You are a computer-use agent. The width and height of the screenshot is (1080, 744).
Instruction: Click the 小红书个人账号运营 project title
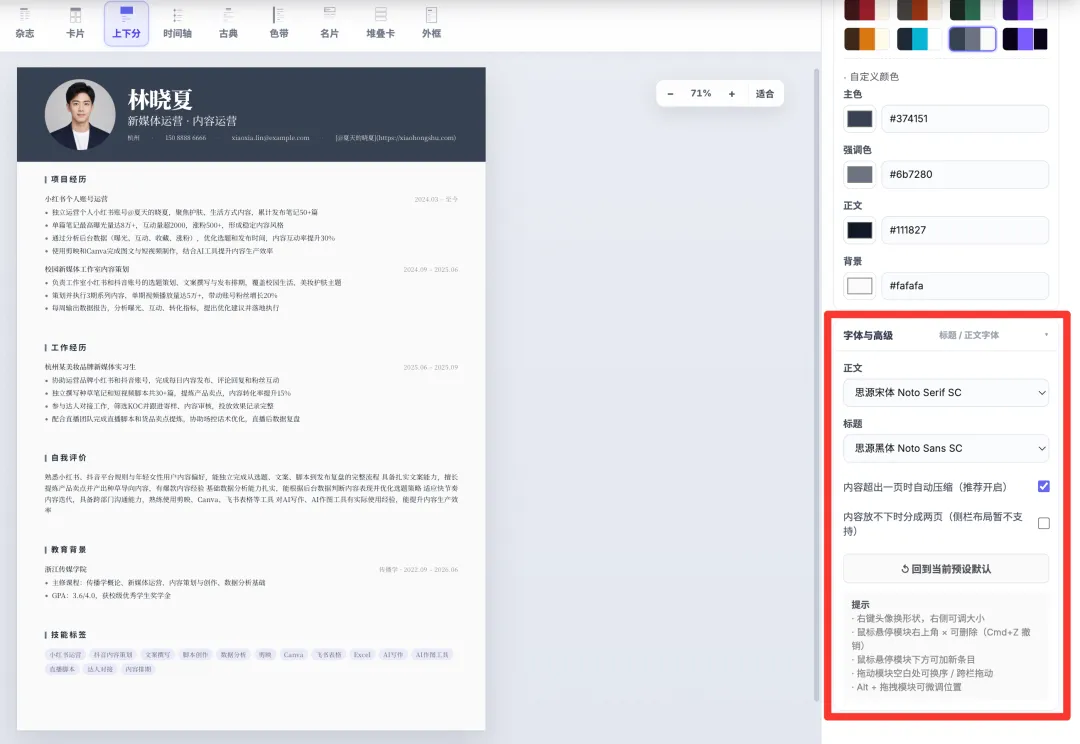tap(76, 199)
